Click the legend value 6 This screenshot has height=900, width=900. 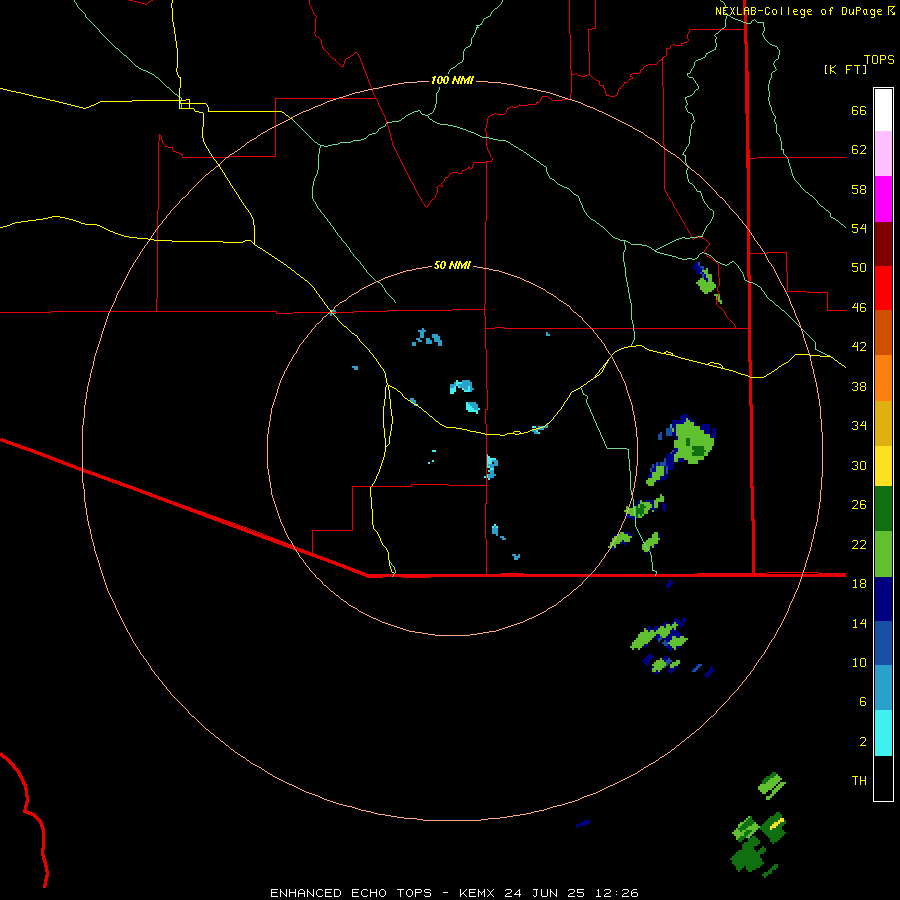coord(863,701)
